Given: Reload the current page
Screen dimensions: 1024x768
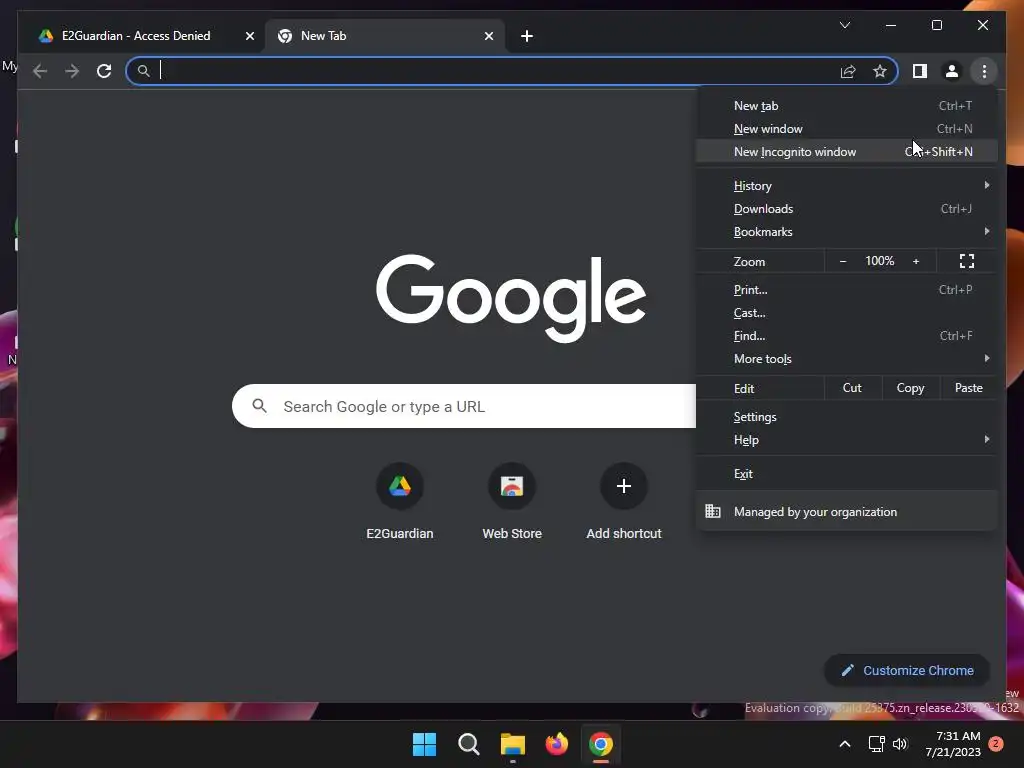Looking at the screenshot, I should click(104, 71).
